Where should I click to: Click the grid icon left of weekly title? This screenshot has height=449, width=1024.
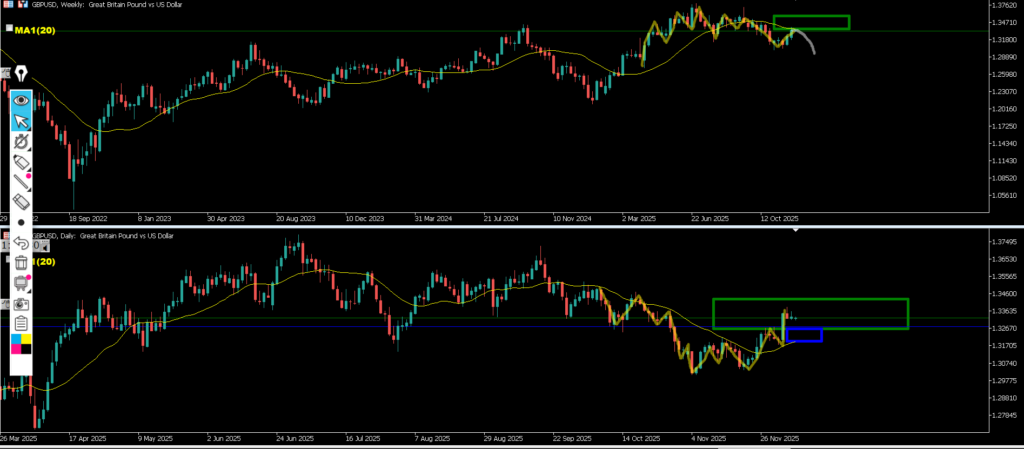(6, 5)
